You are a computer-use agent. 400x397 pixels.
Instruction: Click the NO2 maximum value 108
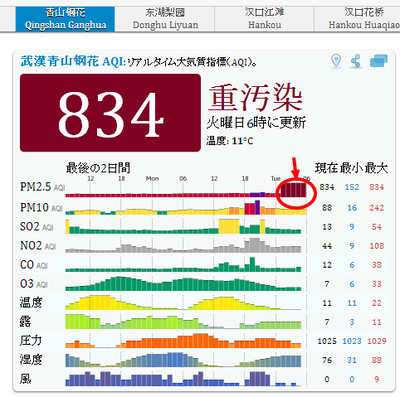376,246
